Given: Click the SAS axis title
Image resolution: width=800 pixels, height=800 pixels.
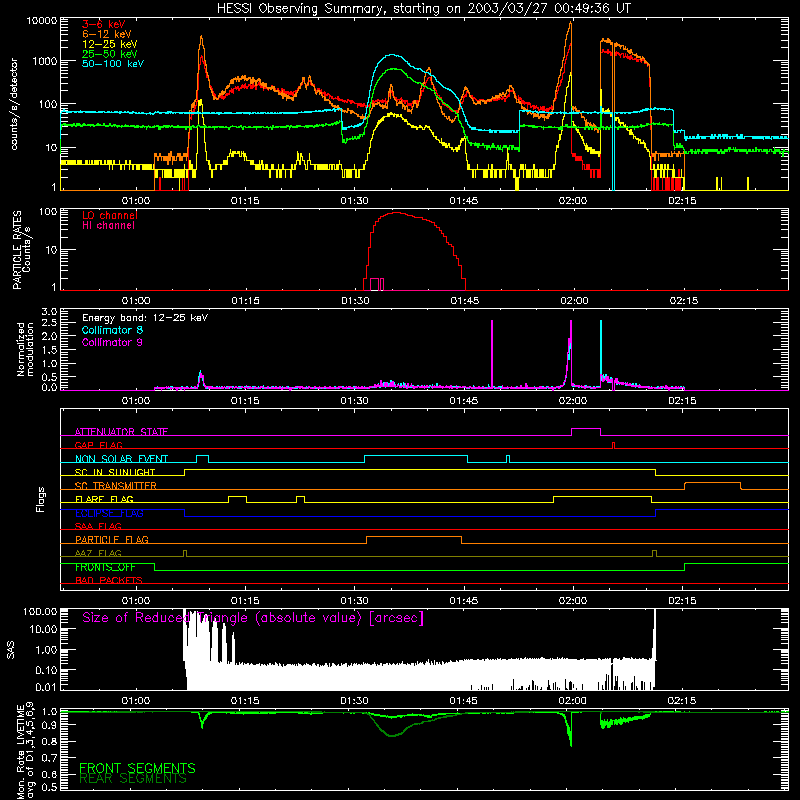Looking at the screenshot, I should [x=11, y=650].
